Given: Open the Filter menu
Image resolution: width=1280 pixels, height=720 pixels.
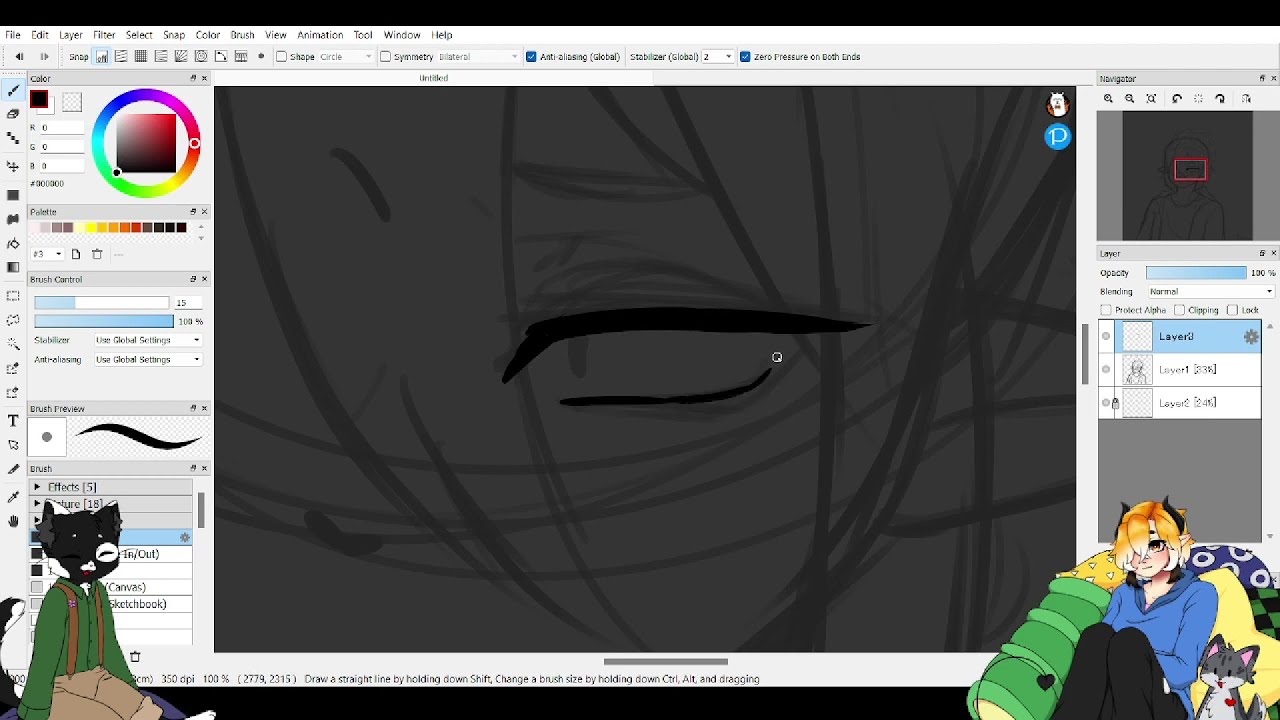Looking at the screenshot, I should [104, 35].
